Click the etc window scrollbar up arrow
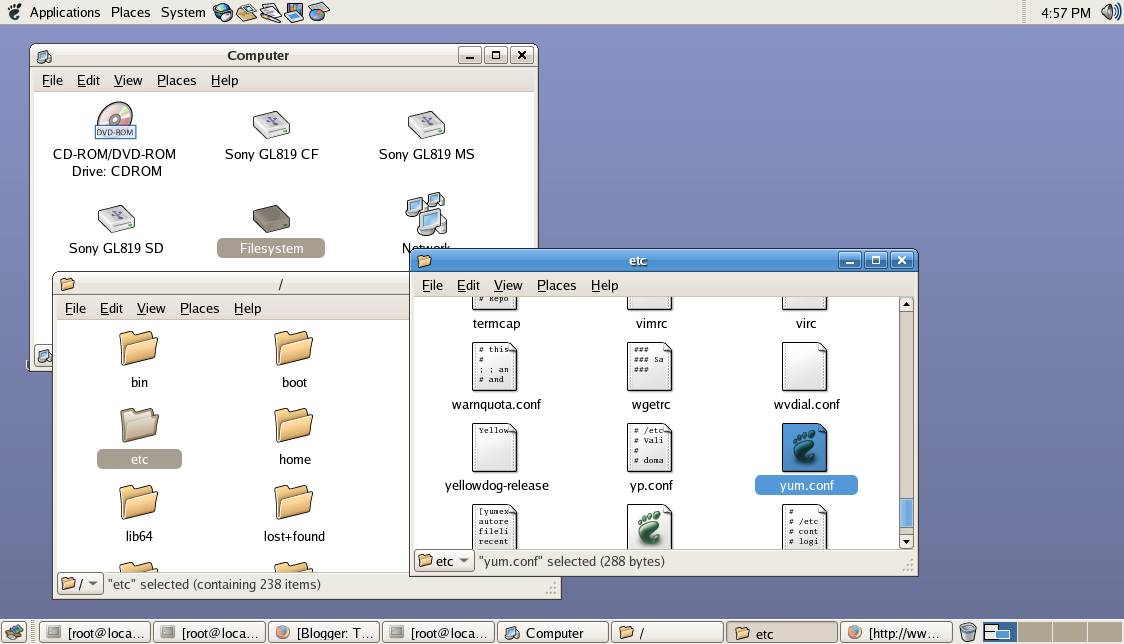Viewport: 1124px width, 644px height. click(x=906, y=304)
